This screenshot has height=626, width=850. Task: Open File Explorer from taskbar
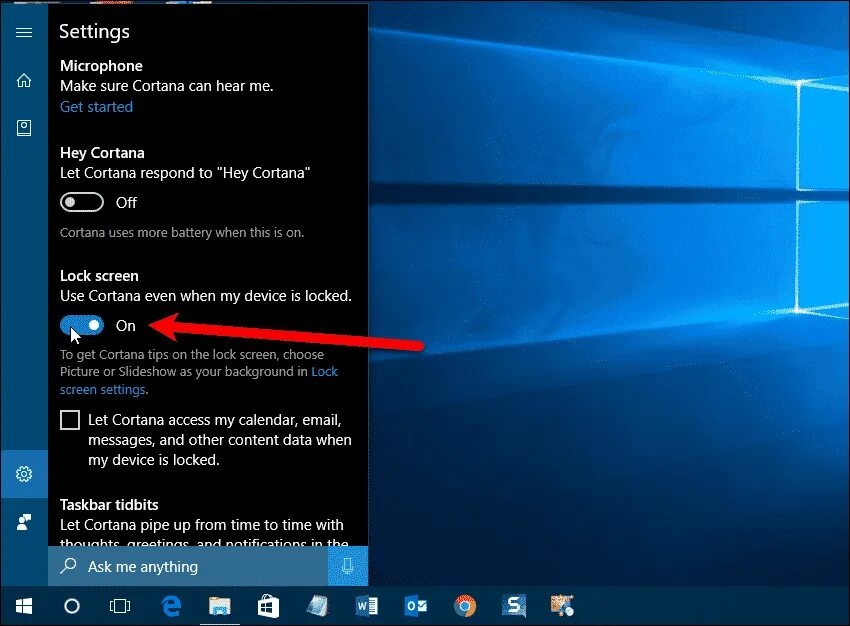pyautogui.click(x=220, y=606)
